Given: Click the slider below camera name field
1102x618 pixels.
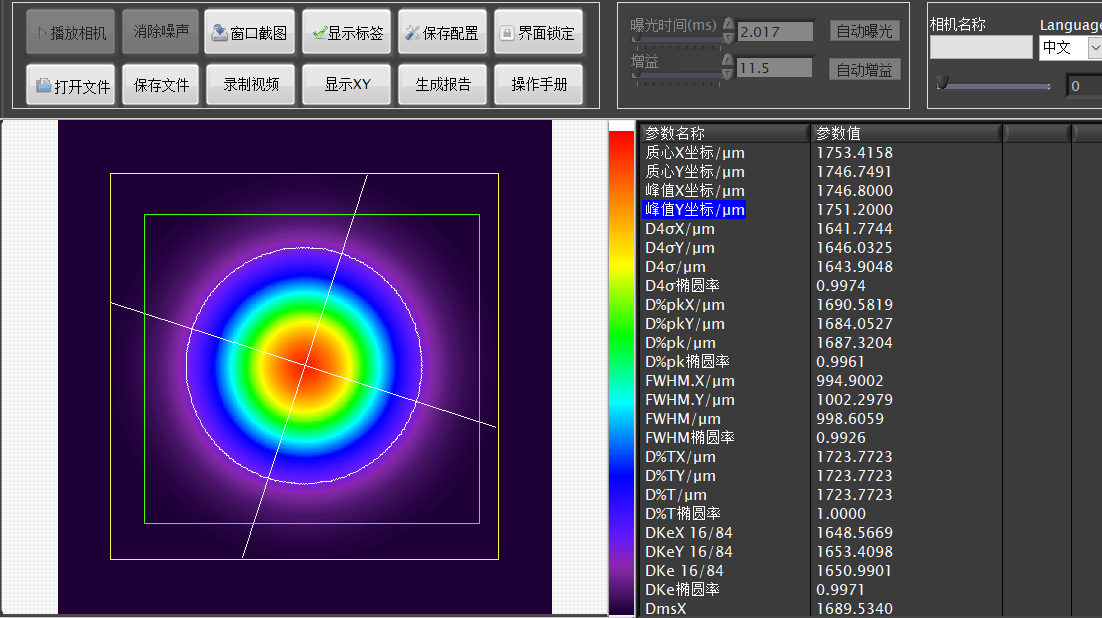Looking at the screenshot, I should [993, 86].
